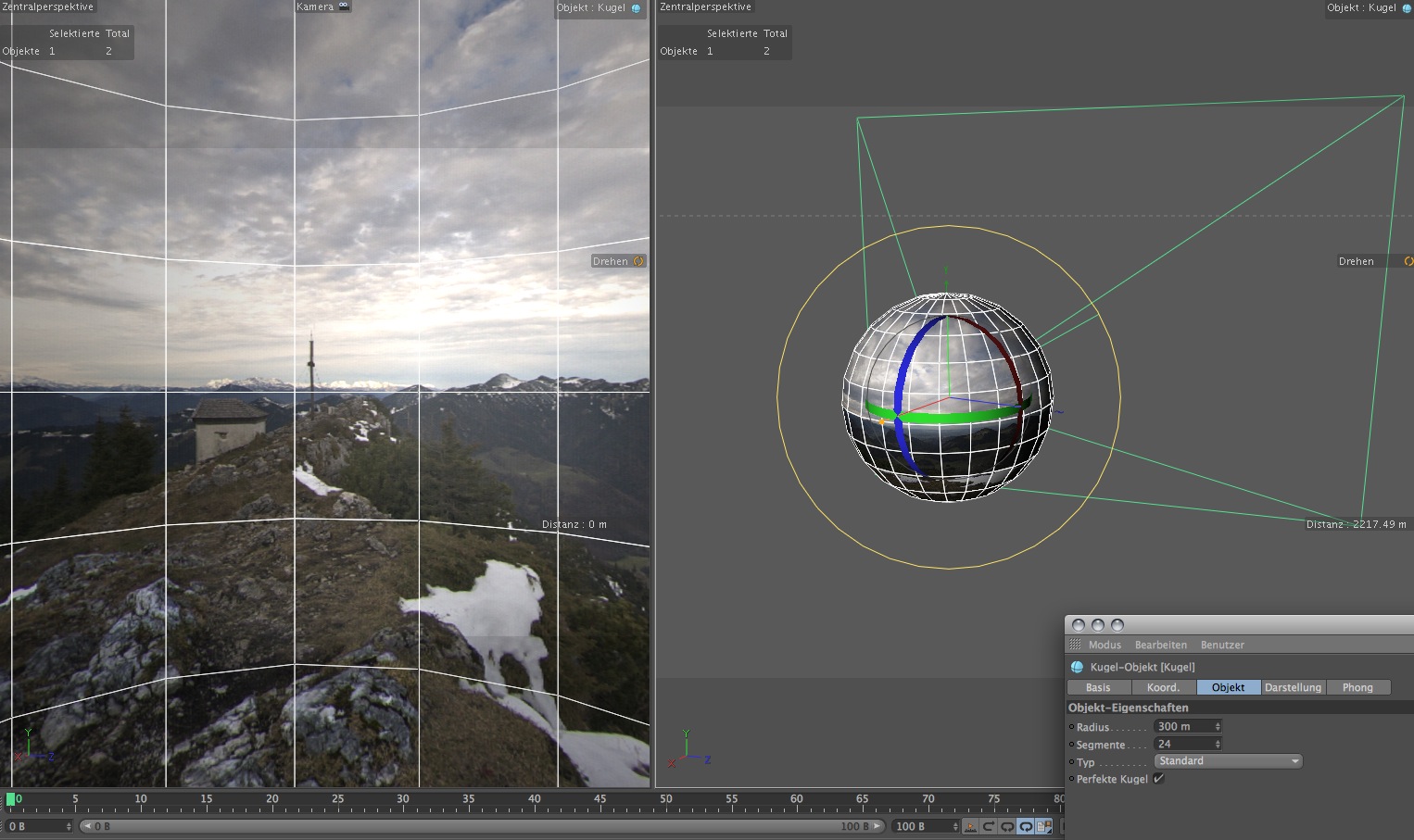Toggle the Segmente animation dot
The width and height of the screenshot is (1414, 840).
1071,745
